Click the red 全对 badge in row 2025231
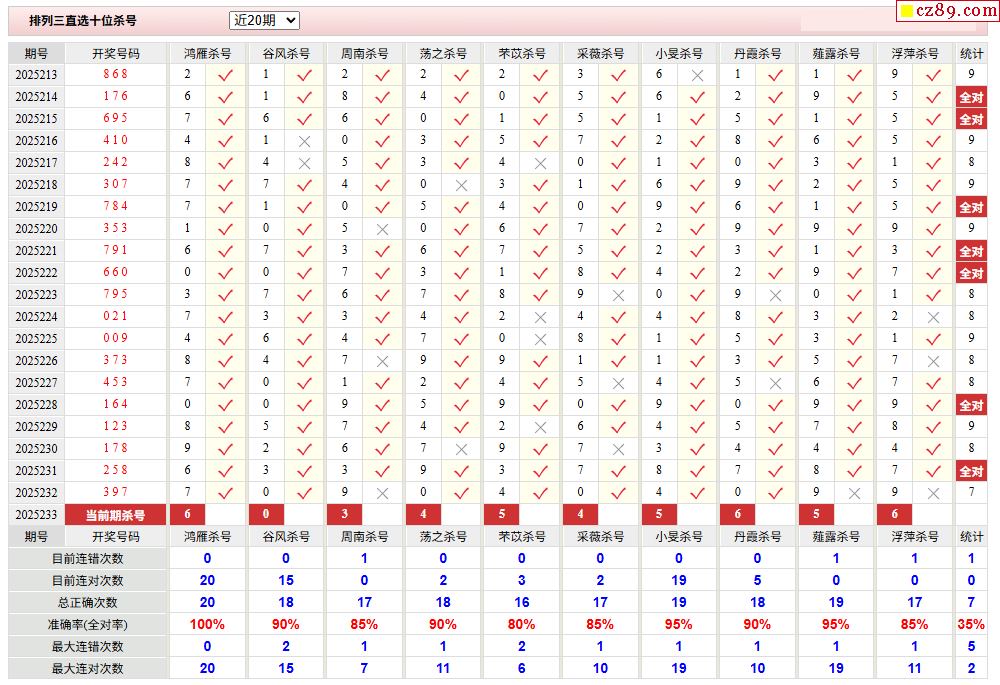Screen dimensions: 1000x685 pos(971,471)
